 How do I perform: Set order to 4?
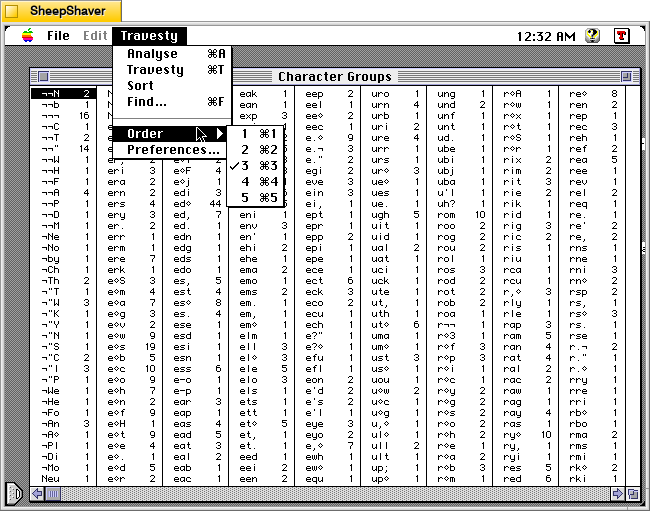click(x=255, y=182)
